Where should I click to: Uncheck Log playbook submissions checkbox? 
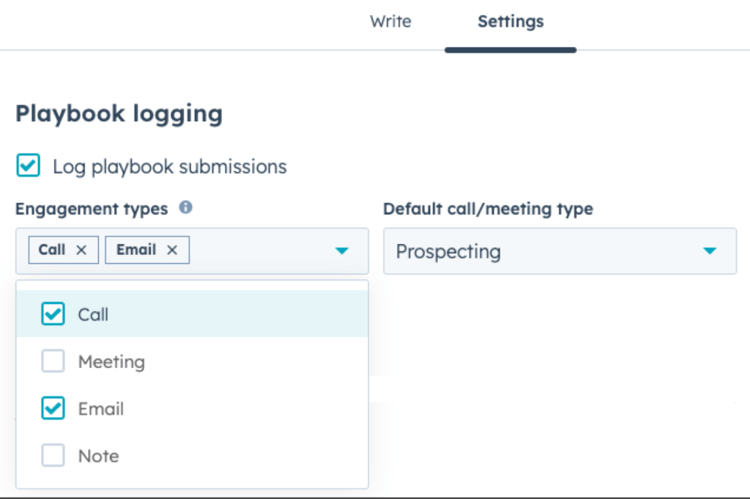28,166
